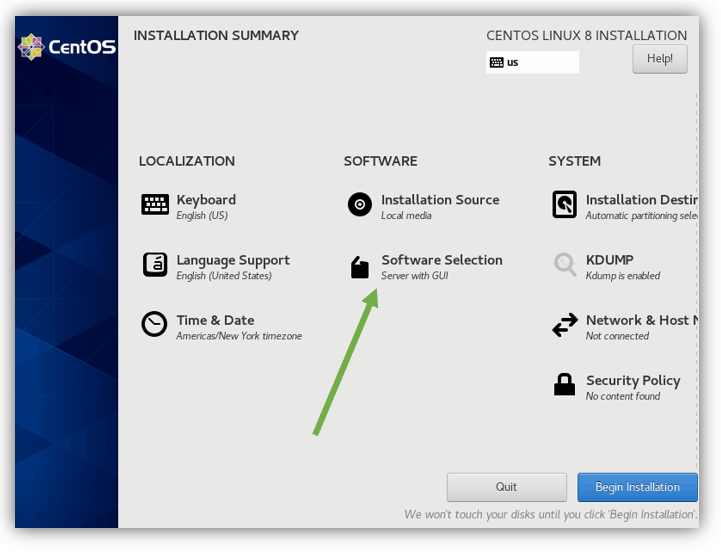
Task: Click 'Server with GUI' text
Action: pos(415,276)
